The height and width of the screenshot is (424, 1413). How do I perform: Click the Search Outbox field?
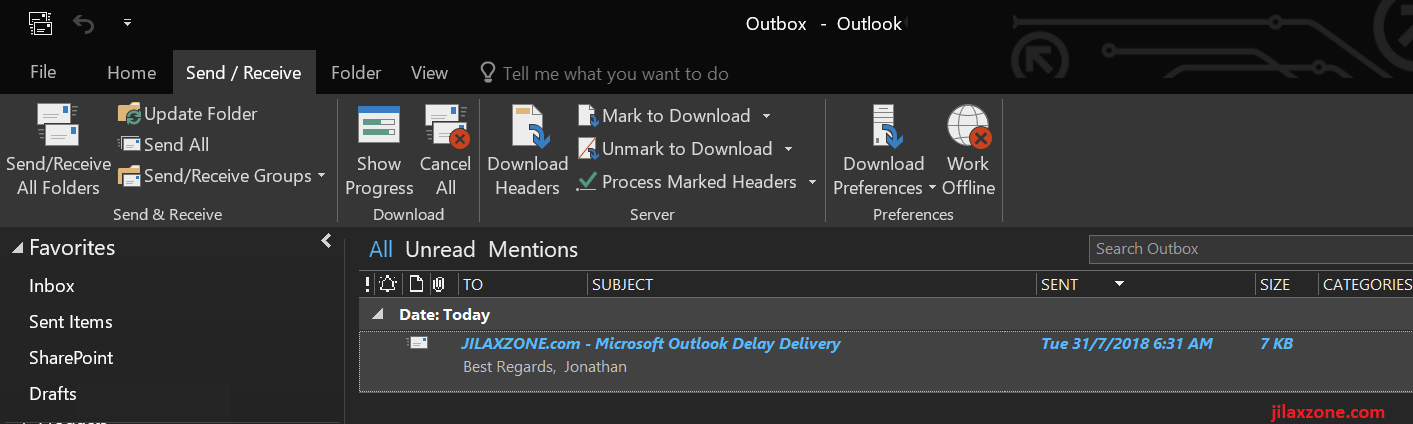pyautogui.click(x=1250, y=249)
